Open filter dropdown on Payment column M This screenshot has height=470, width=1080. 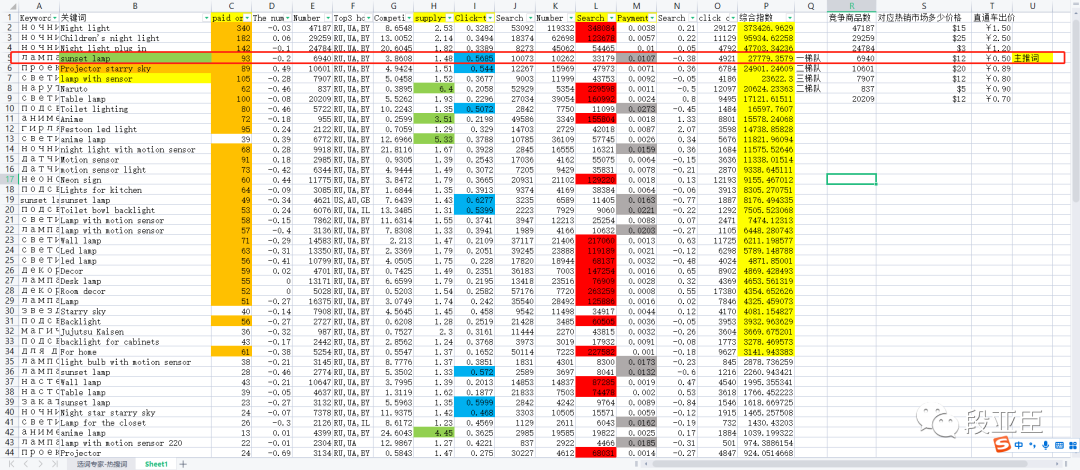coord(651,17)
